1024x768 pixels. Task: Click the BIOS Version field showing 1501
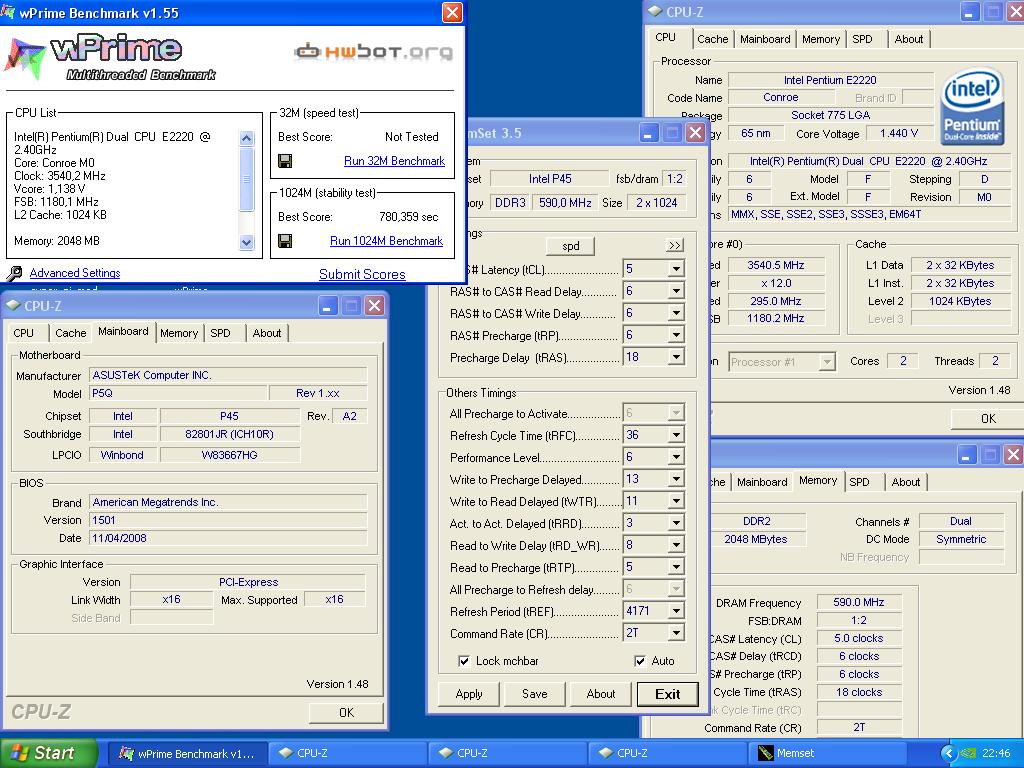[228, 520]
